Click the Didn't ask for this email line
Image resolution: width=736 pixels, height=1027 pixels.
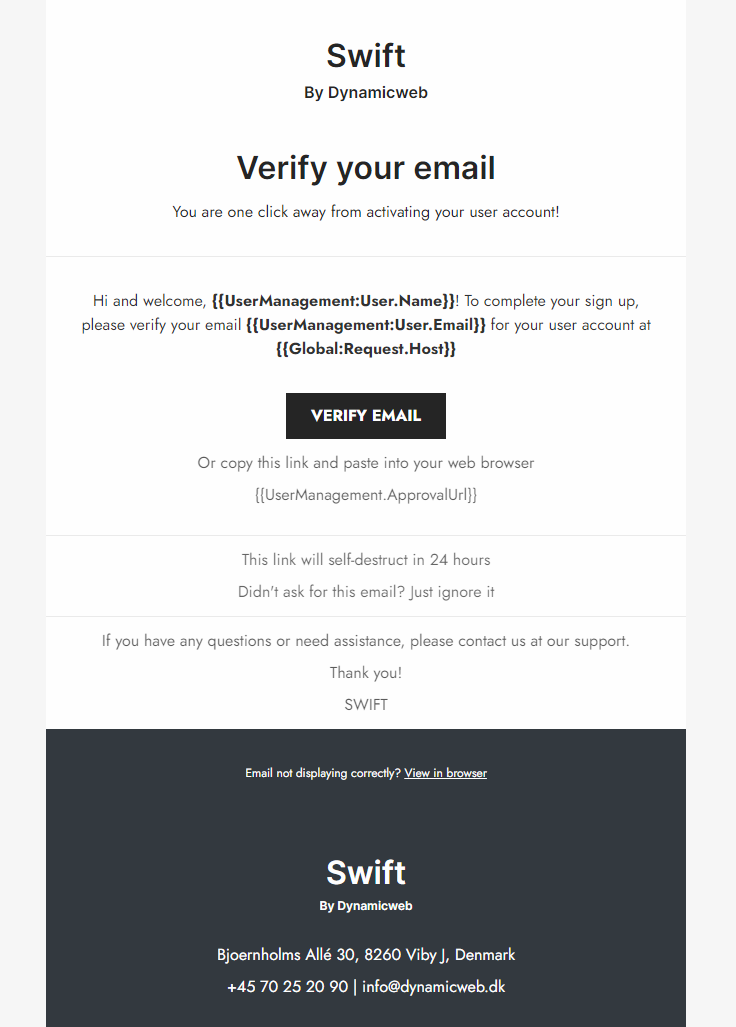[366, 592]
